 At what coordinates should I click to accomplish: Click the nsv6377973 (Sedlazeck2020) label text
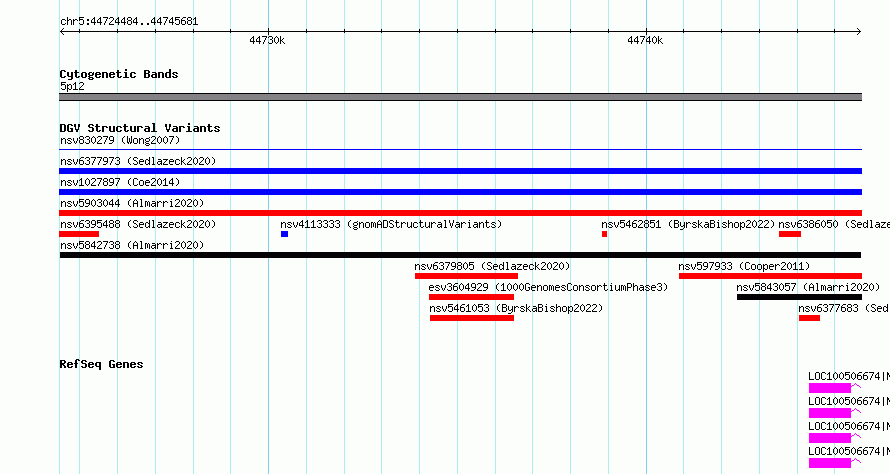[x=138, y=161]
